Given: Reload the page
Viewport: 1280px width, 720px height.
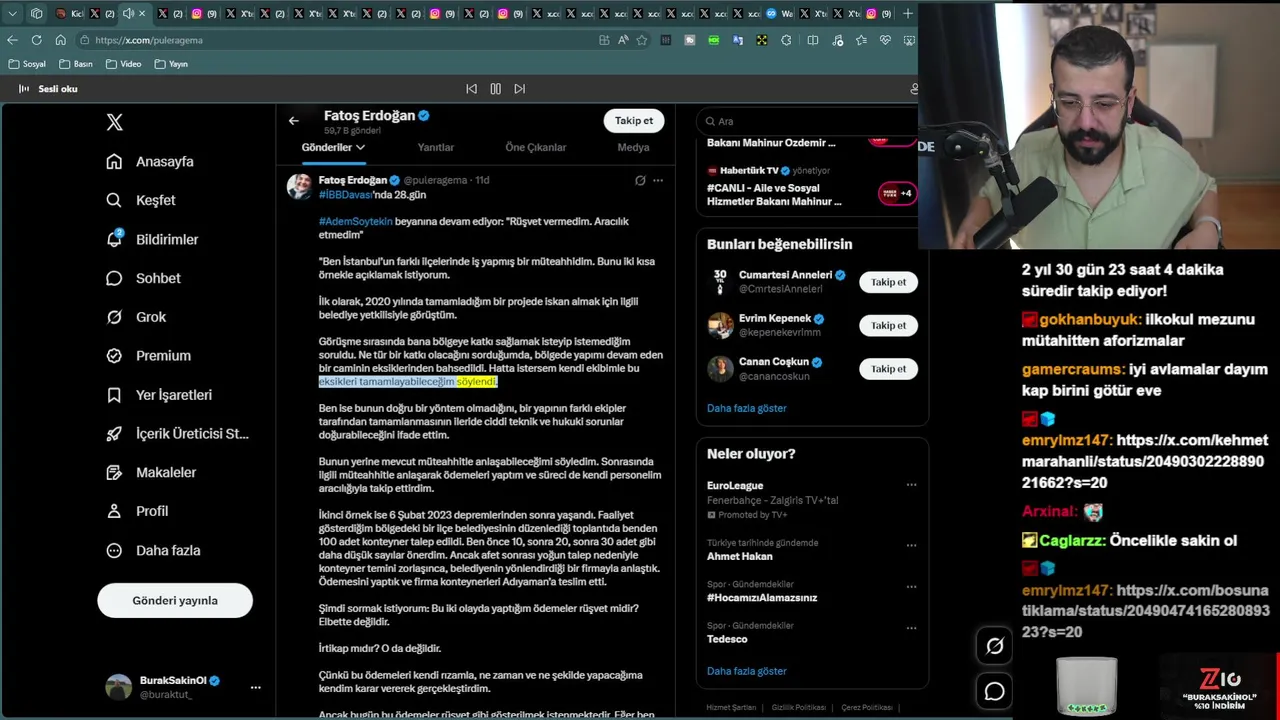Looking at the screenshot, I should click(x=36, y=40).
